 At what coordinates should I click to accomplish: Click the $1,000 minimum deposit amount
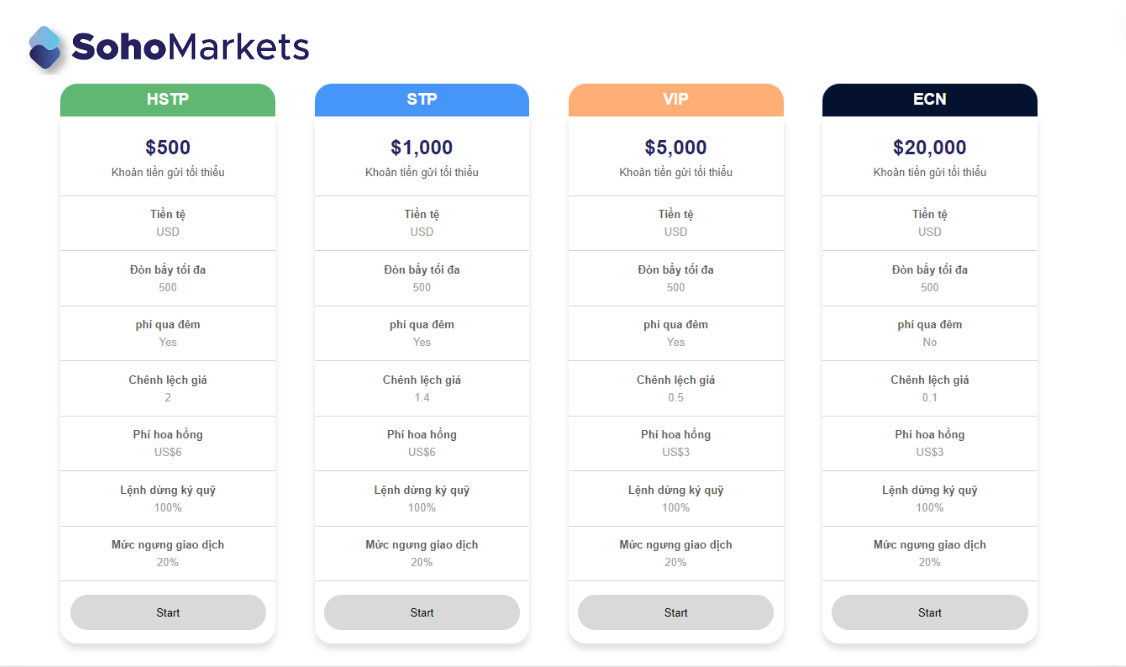click(422, 148)
